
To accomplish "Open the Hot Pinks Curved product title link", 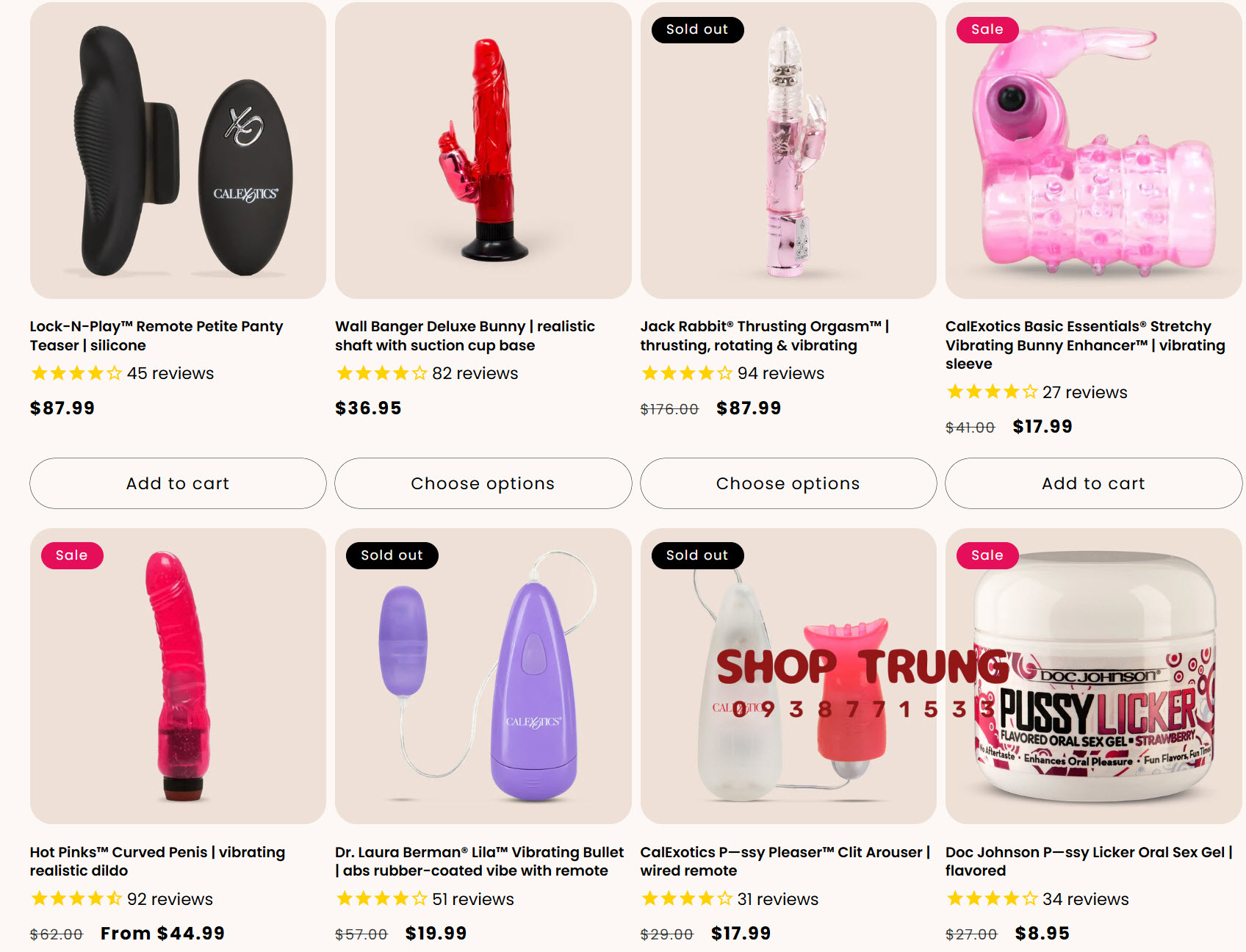I will [157, 861].
